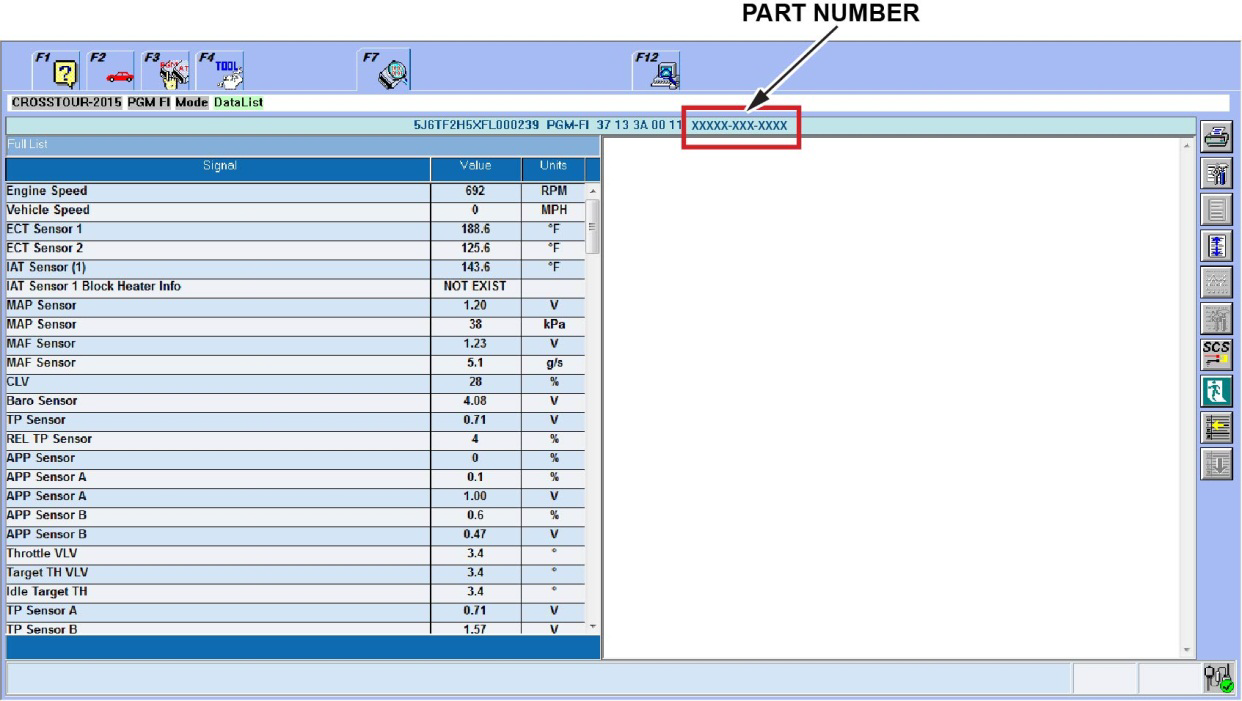Select the Idle Target TH row
This screenshot has width=1242, height=701.
294,590
